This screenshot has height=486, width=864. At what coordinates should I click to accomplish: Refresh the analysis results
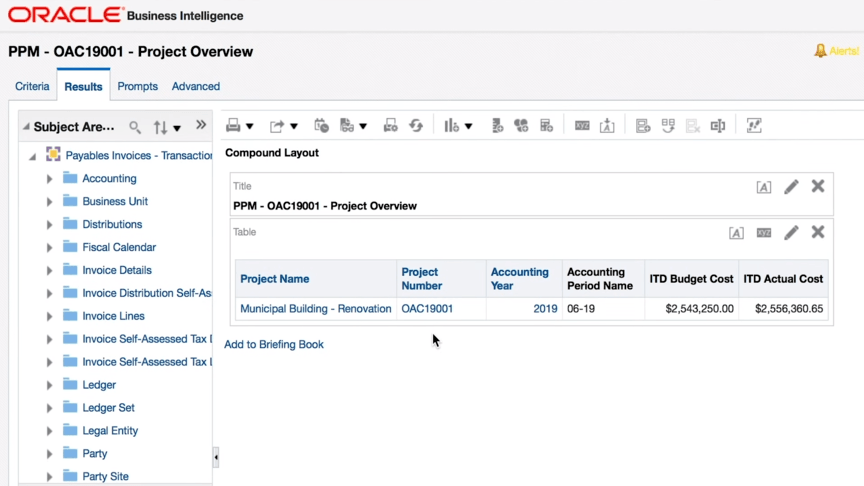[x=416, y=126]
